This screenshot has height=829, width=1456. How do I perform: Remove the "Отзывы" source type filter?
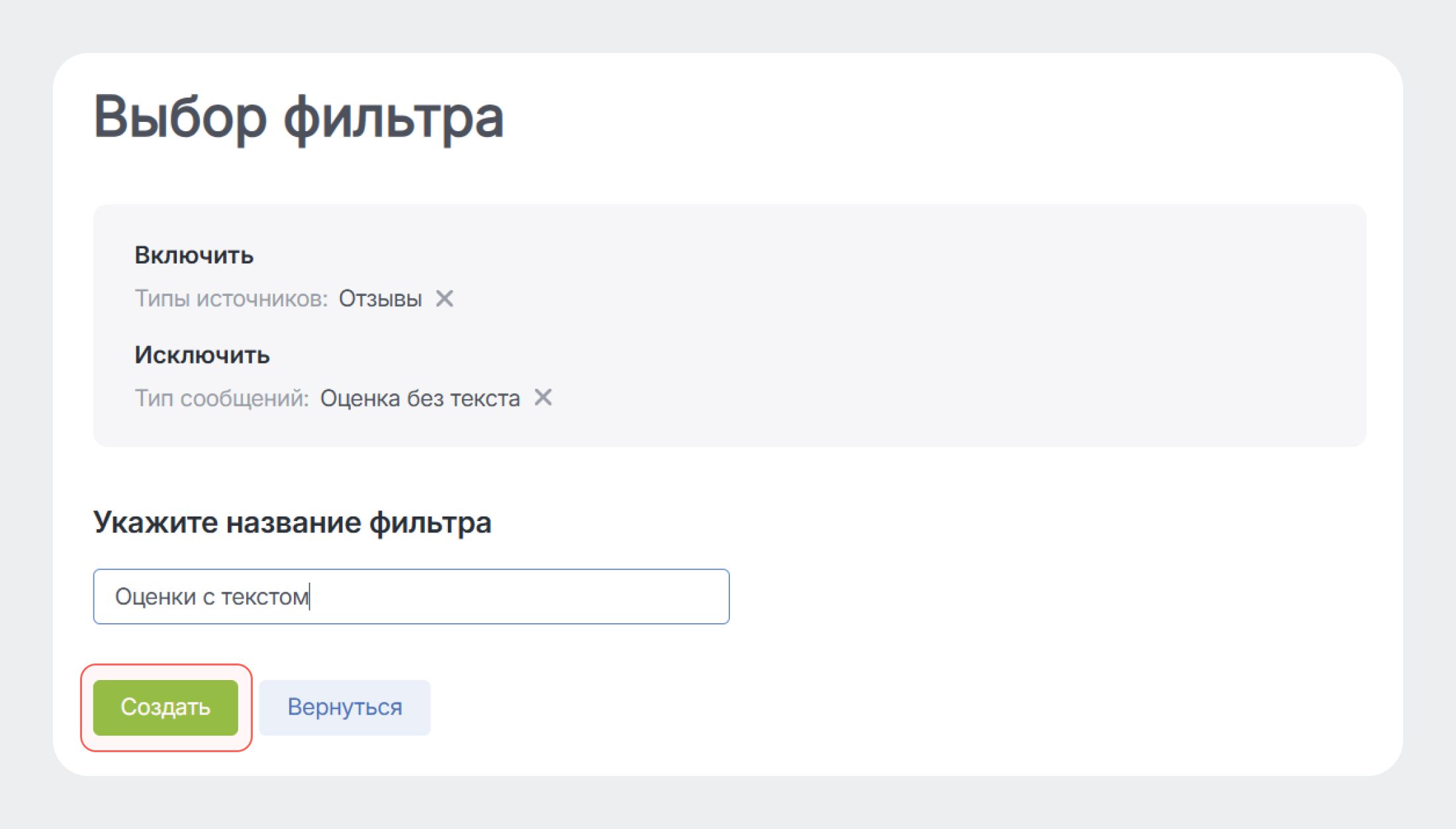point(445,299)
